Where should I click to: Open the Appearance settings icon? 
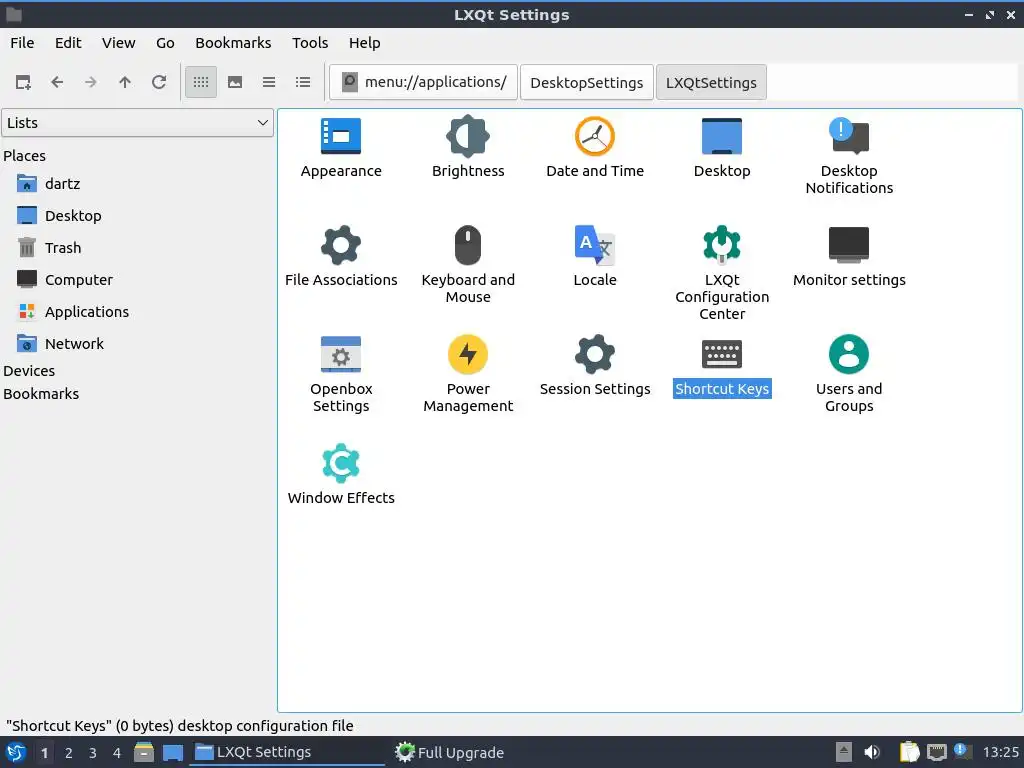click(341, 136)
